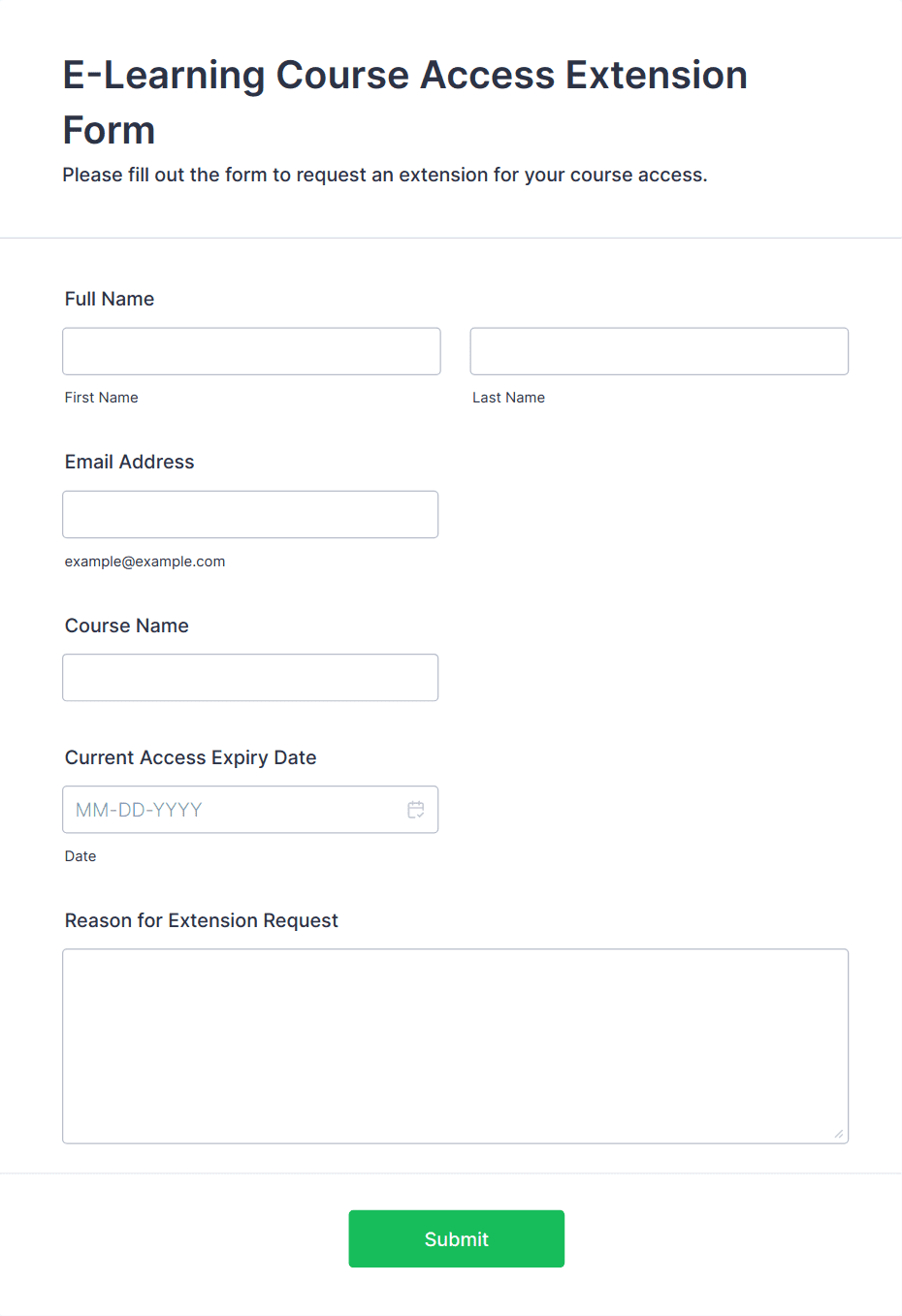The width and height of the screenshot is (902, 1316).
Task: Click the Date sublabel under expiry field
Action: (81, 856)
